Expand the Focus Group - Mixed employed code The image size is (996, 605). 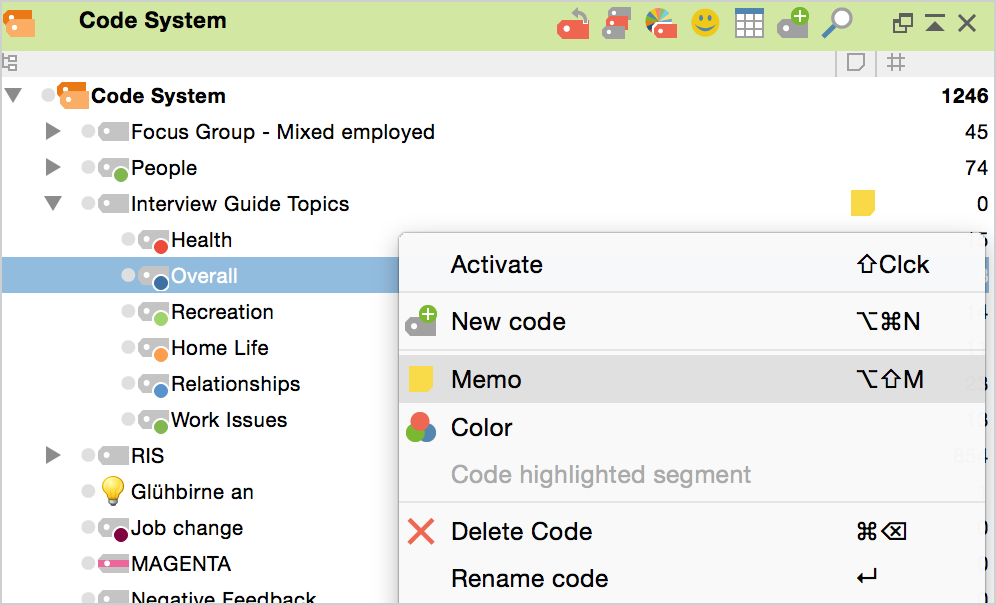pos(53,132)
